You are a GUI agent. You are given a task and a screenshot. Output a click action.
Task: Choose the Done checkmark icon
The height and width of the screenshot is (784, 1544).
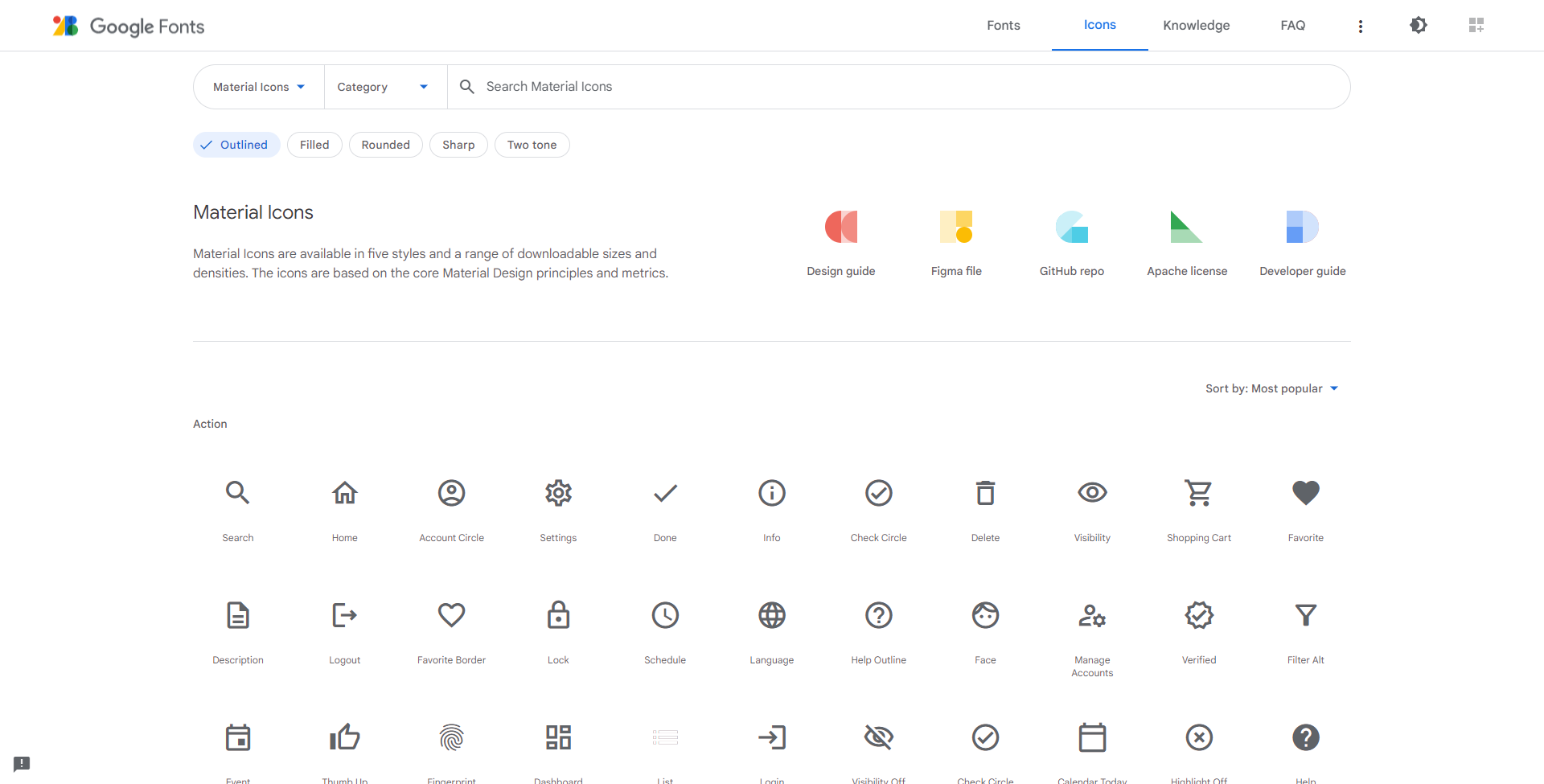[x=665, y=492]
